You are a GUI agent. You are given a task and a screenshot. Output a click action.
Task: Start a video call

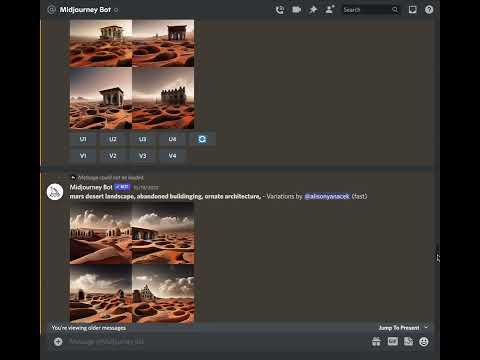point(296,10)
